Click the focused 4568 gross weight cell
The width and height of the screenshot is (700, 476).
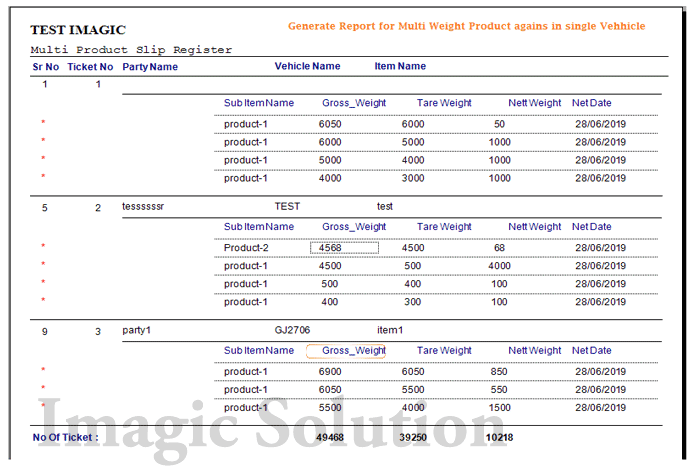(344, 248)
